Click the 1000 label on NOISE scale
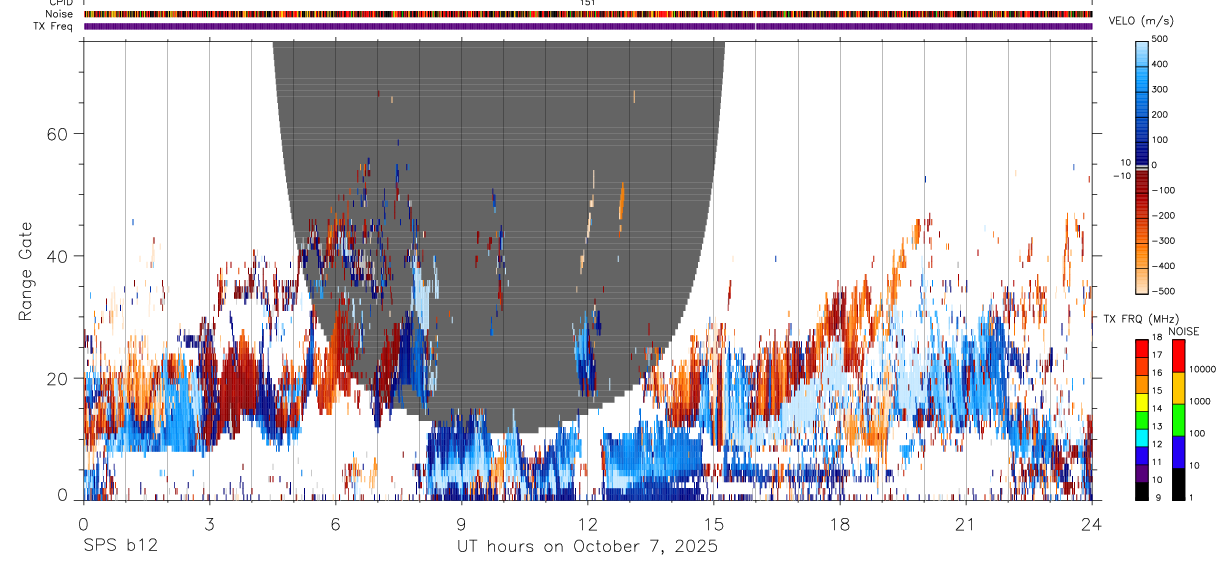 1198,401
